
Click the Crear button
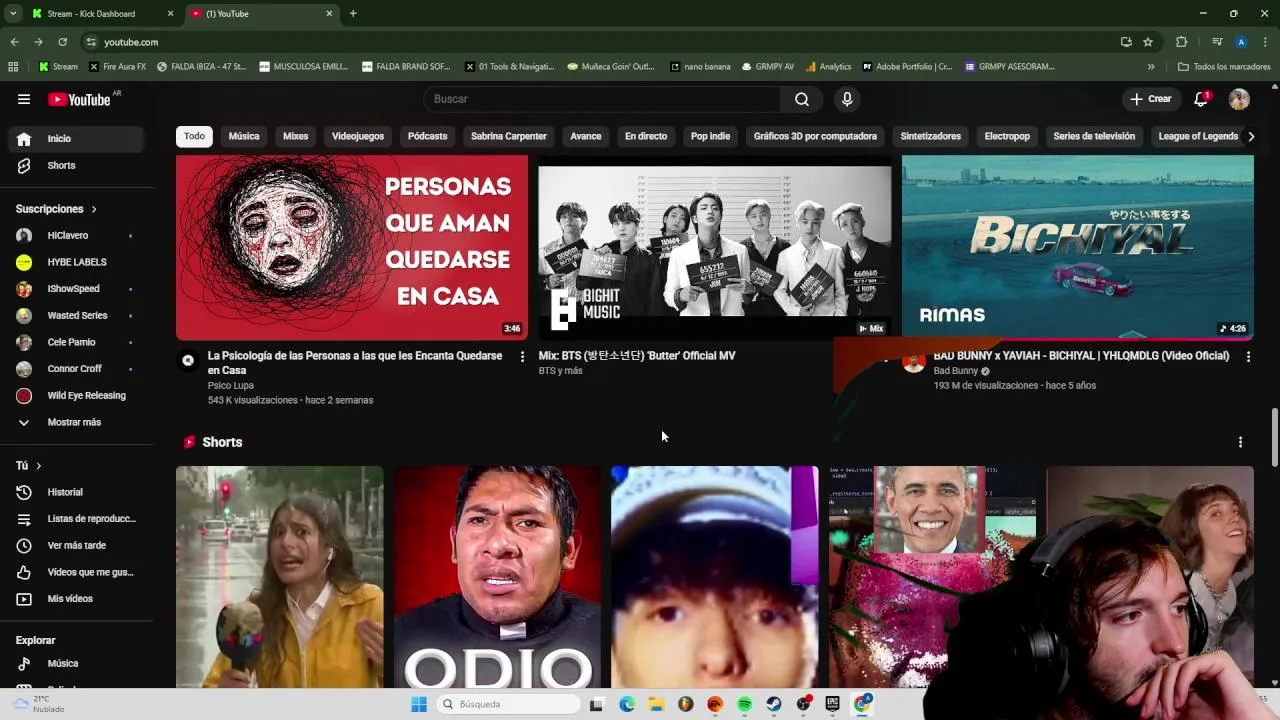point(1150,99)
